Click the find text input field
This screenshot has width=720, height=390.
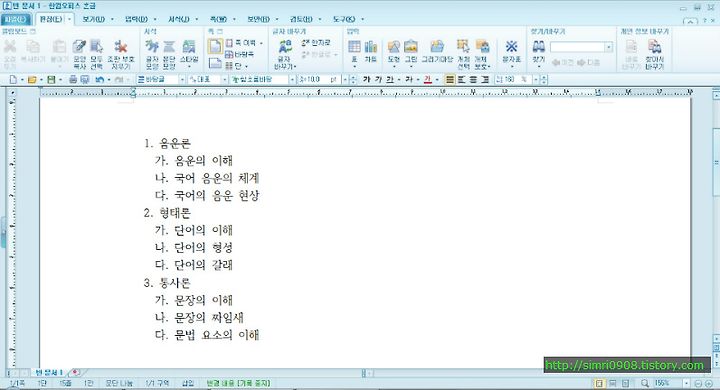[x=578, y=47]
